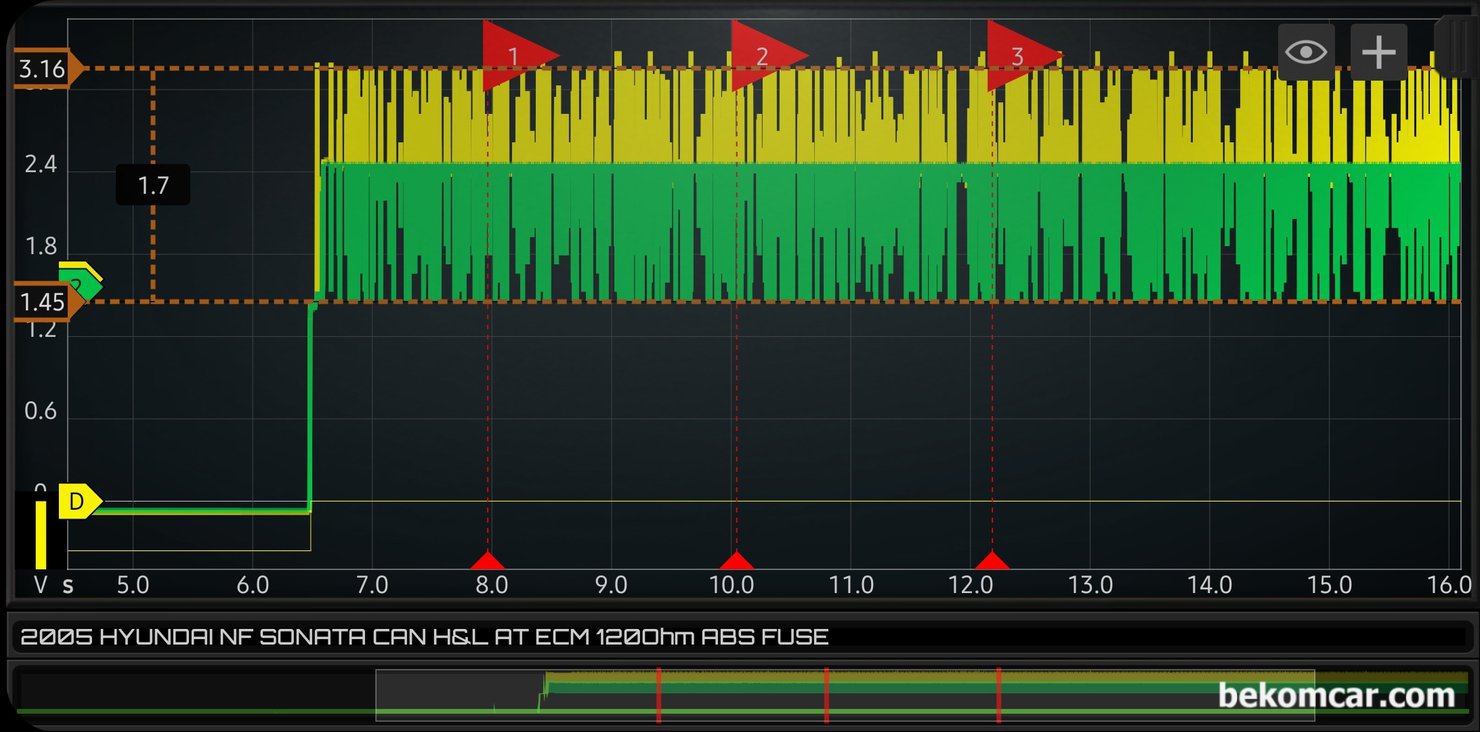Grab the 1.45 lower cursor handle
This screenshot has width=1480, height=732.
(x=49, y=303)
